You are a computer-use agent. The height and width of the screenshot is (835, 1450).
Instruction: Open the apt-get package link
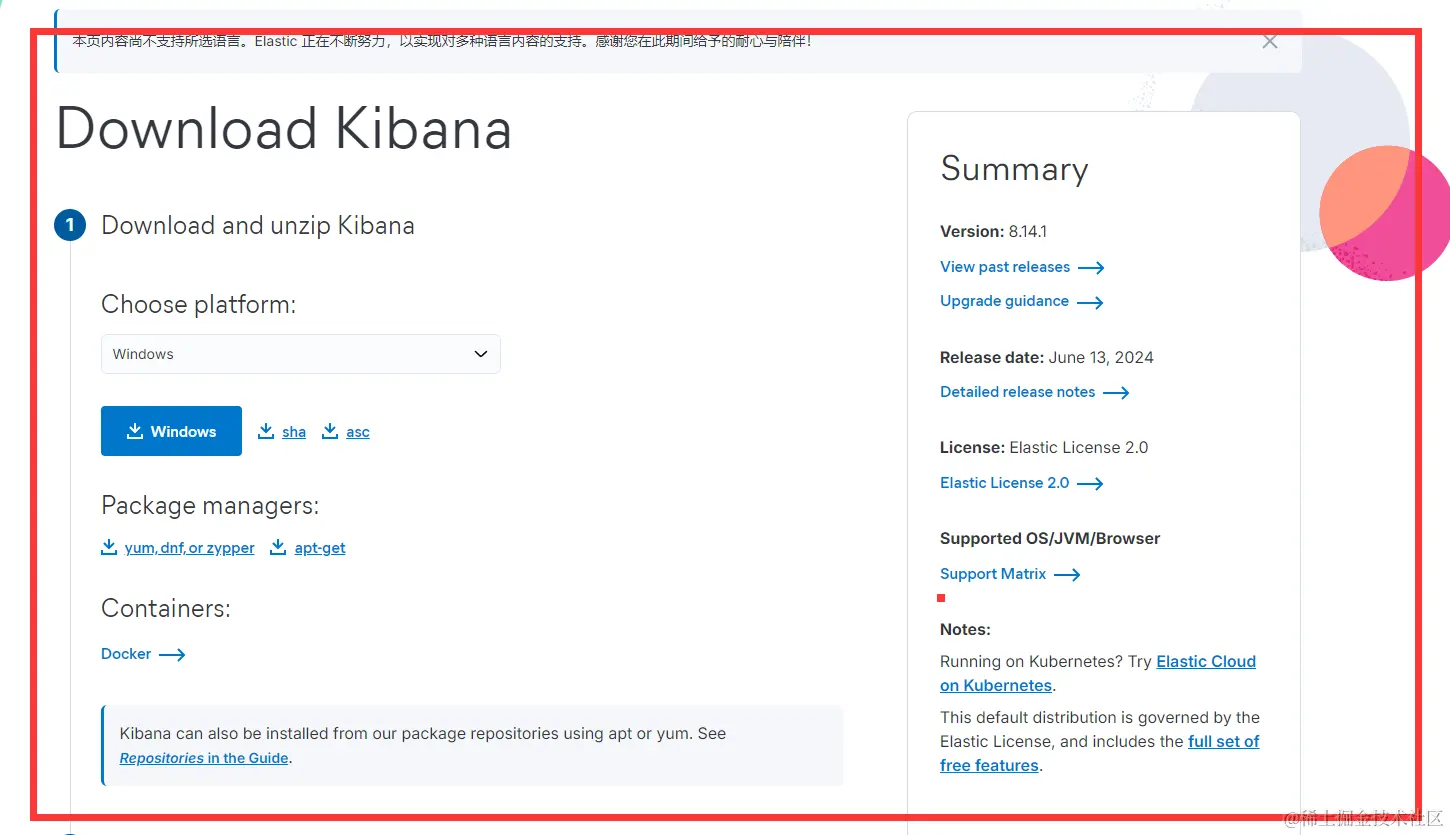320,548
